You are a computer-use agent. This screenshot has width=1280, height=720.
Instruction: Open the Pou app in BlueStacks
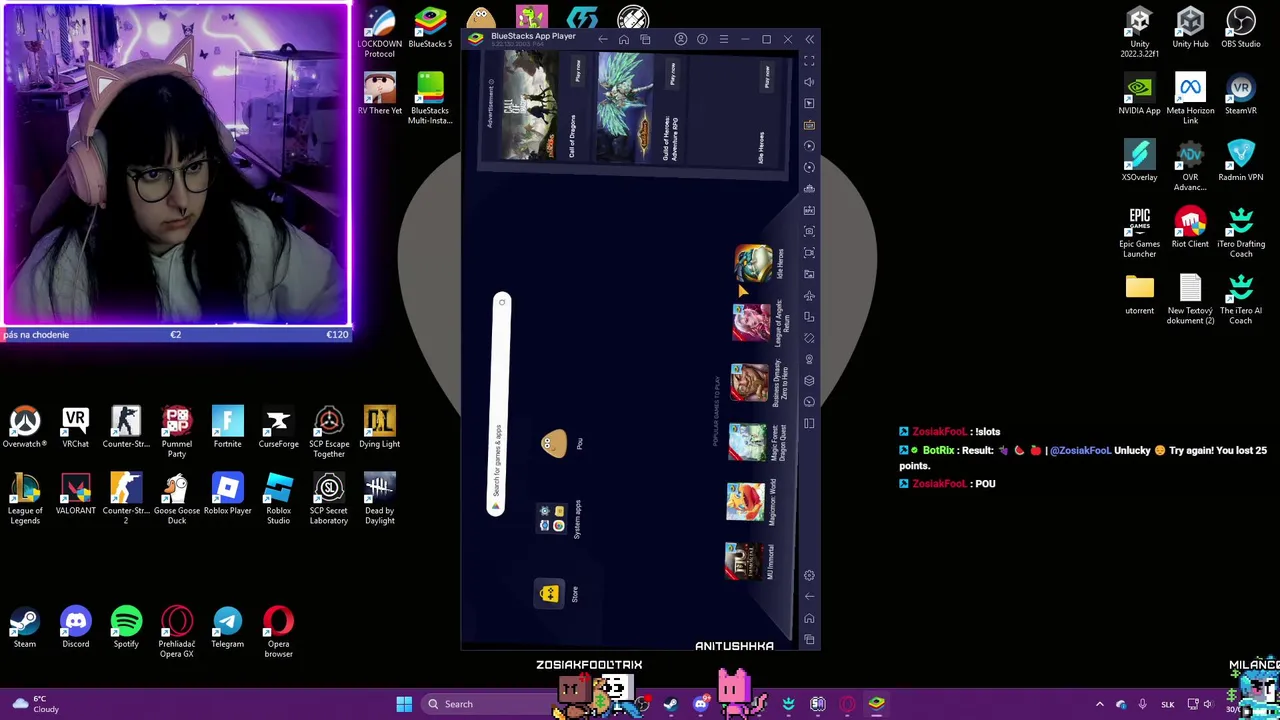click(x=553, y=444)
